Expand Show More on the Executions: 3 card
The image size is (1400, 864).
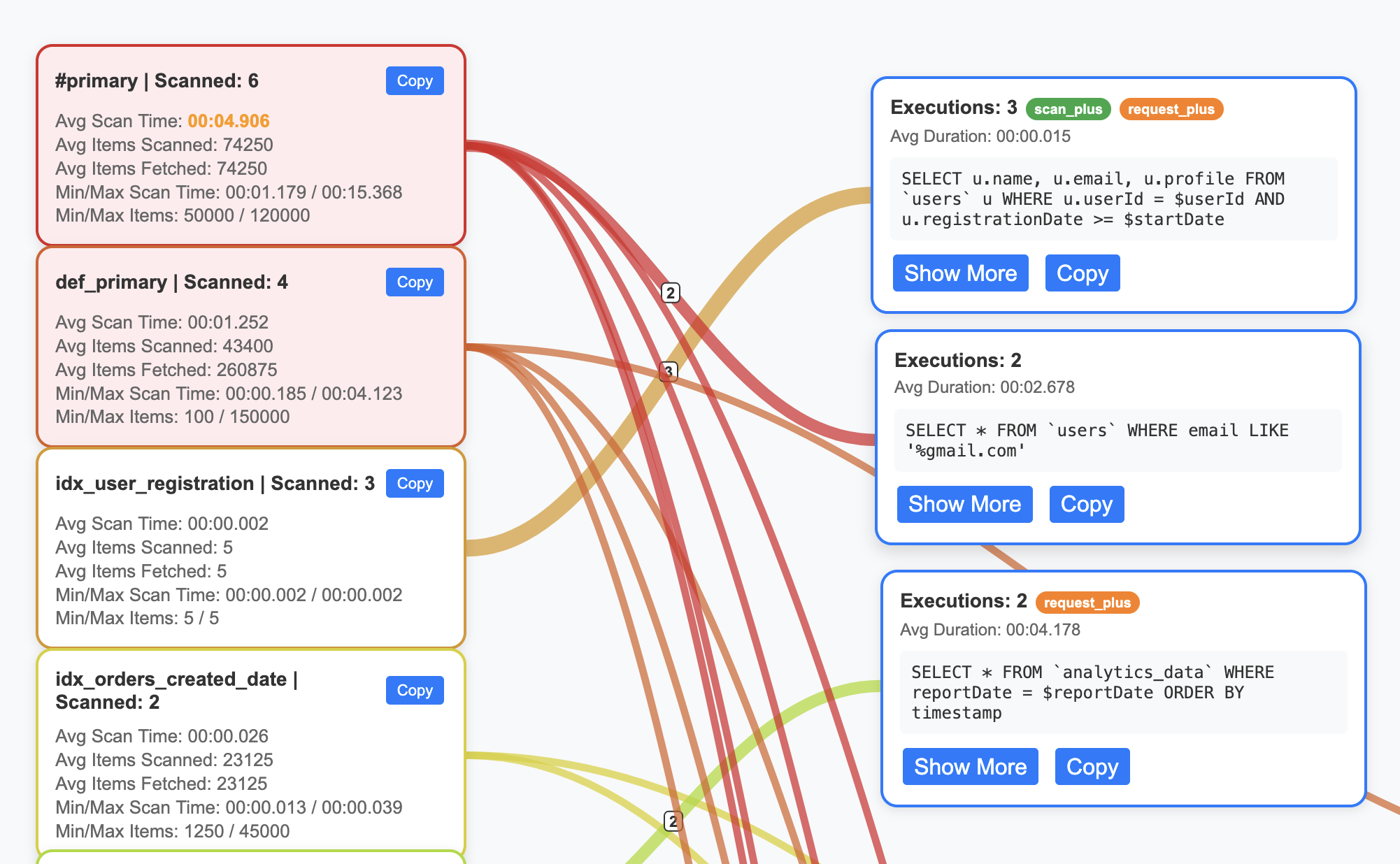tap(960, 273)
